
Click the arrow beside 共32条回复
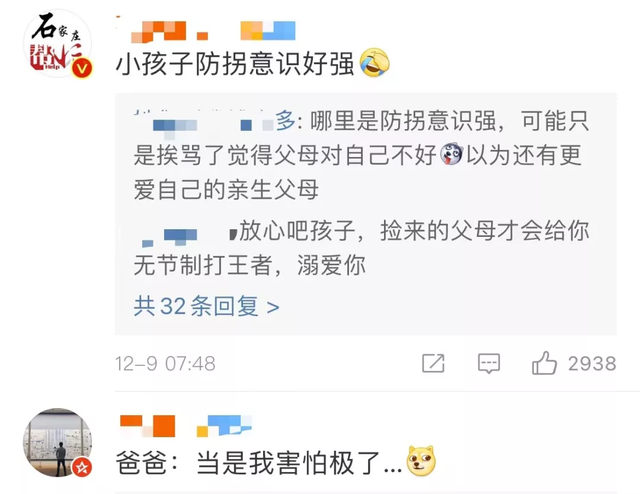click(273, 307)
